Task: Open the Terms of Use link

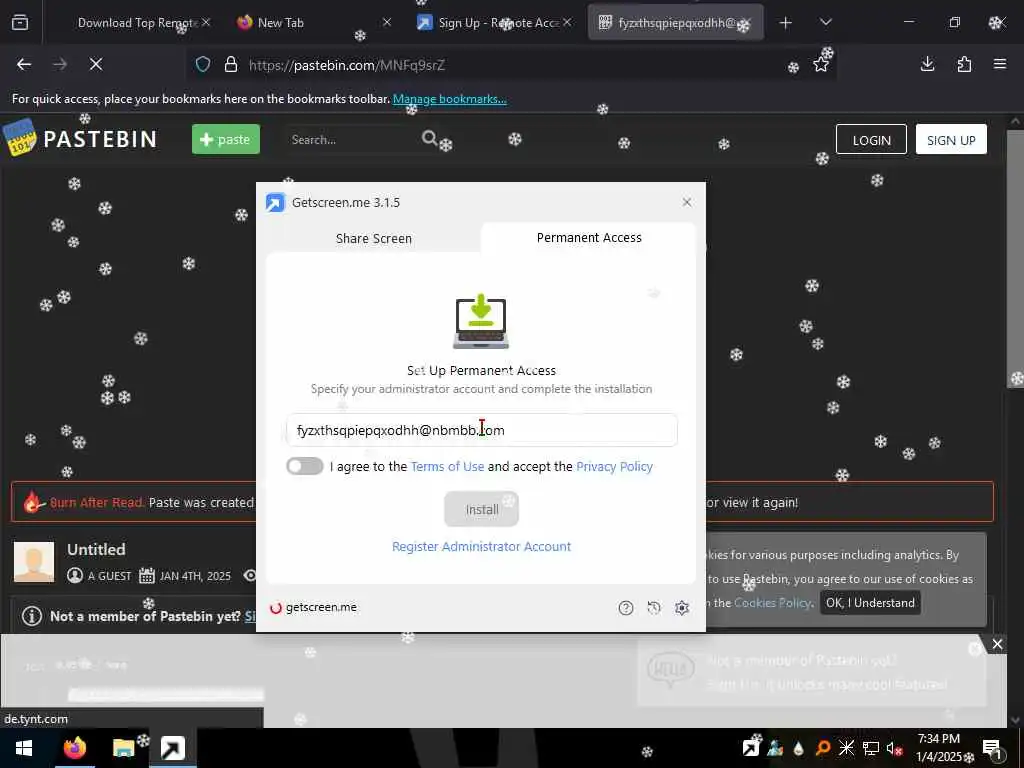Action: pyautogui.click(x=447, y=466)
